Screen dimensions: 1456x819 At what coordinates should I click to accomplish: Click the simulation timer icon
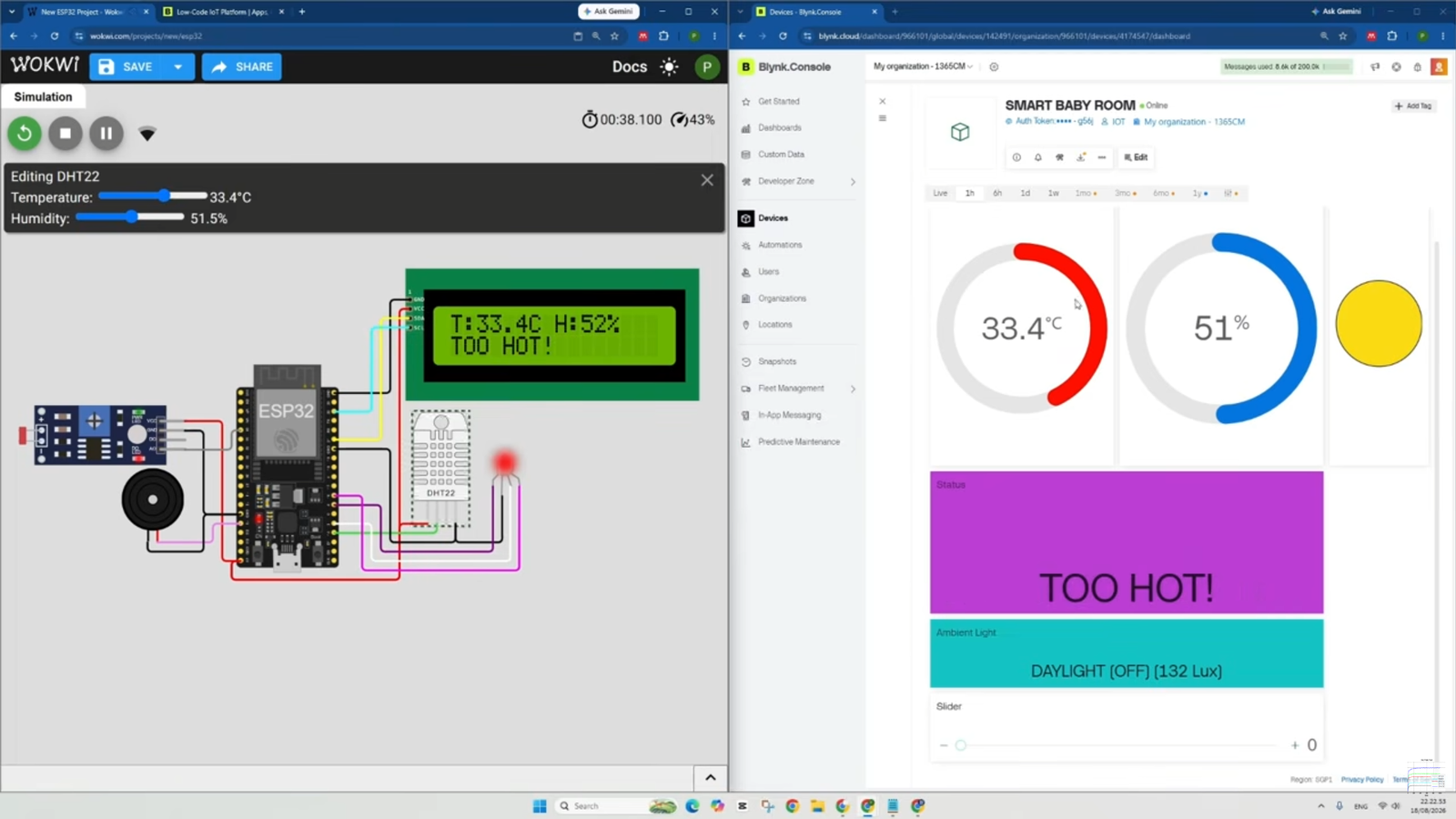(590, 119)
